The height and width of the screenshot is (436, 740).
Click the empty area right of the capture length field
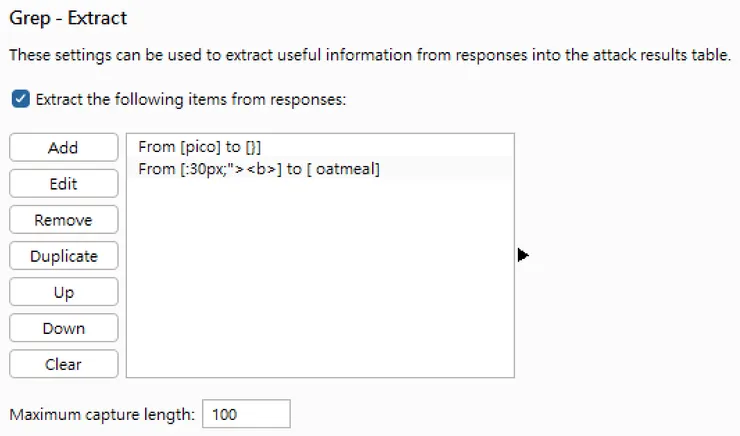point(500,414)
